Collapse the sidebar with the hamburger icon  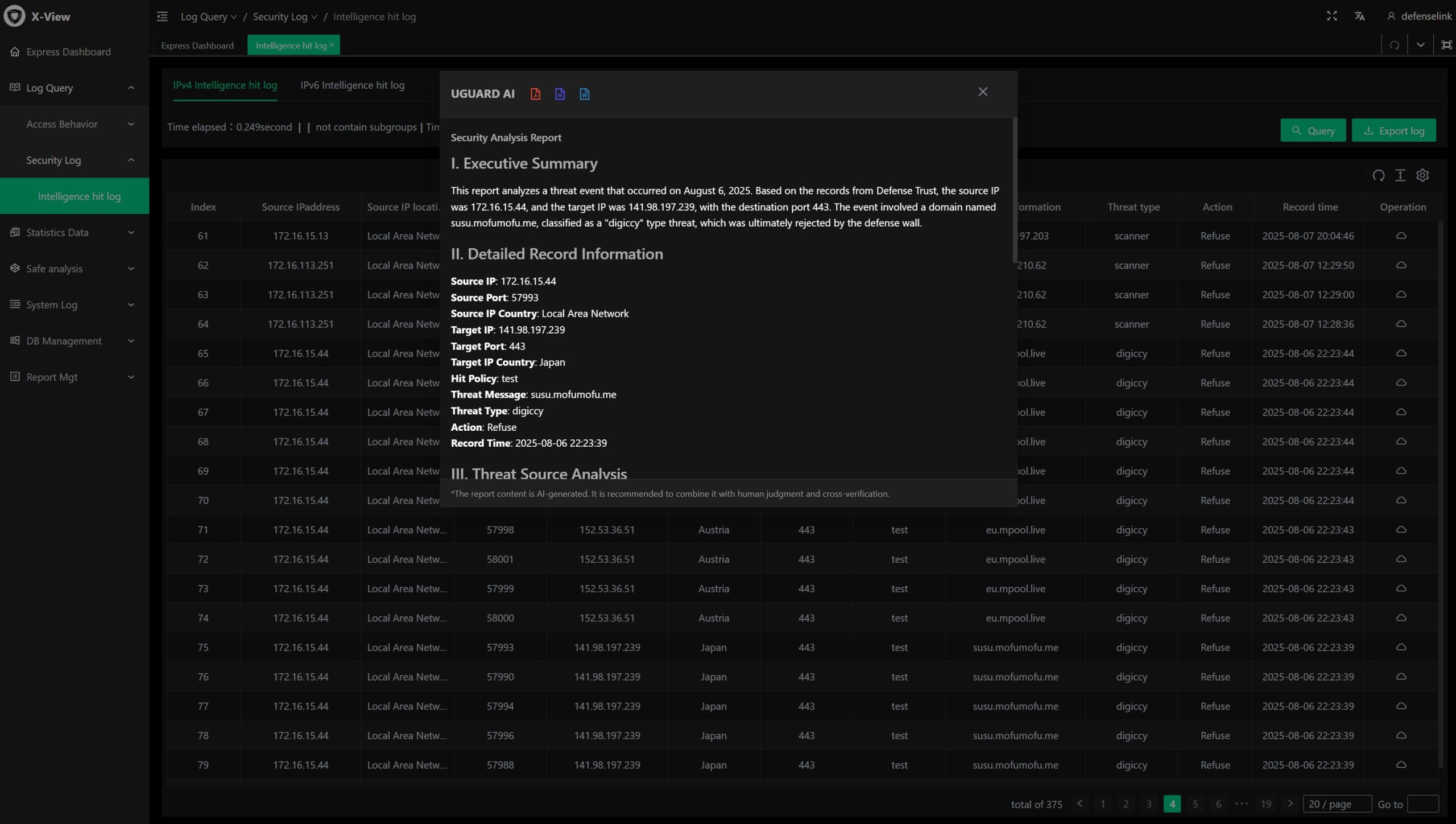(x=162, y=17)
